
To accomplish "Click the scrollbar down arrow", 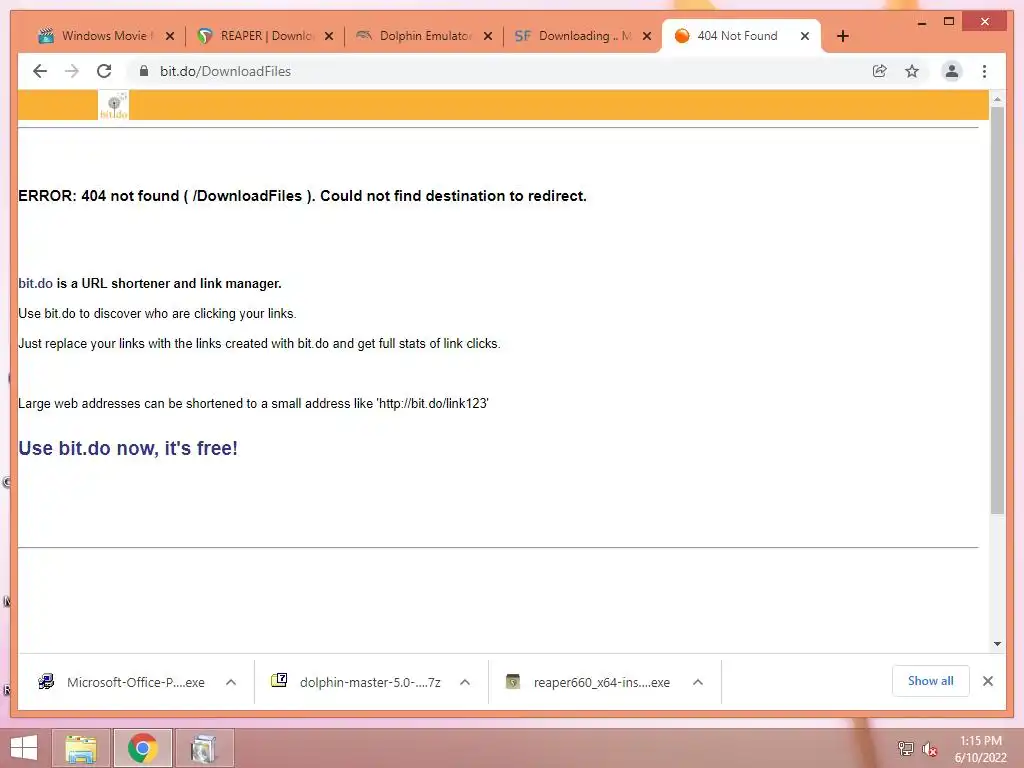I will pos(997,644).
